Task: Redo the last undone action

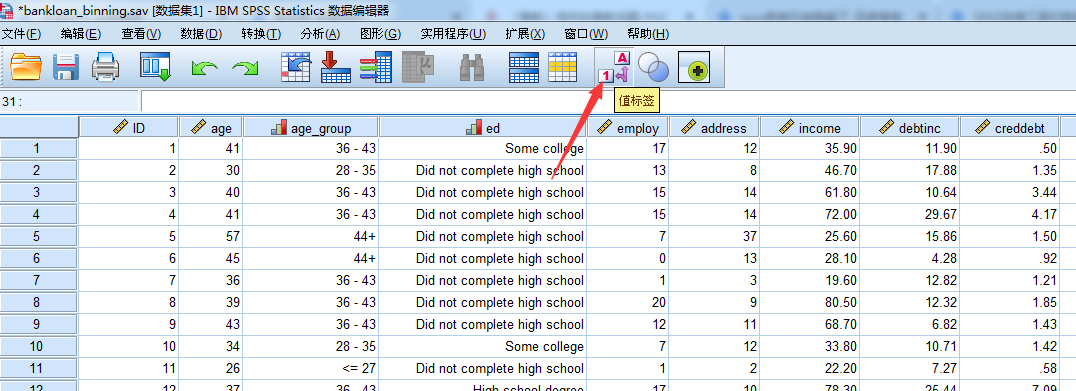Action: point(245,67)
